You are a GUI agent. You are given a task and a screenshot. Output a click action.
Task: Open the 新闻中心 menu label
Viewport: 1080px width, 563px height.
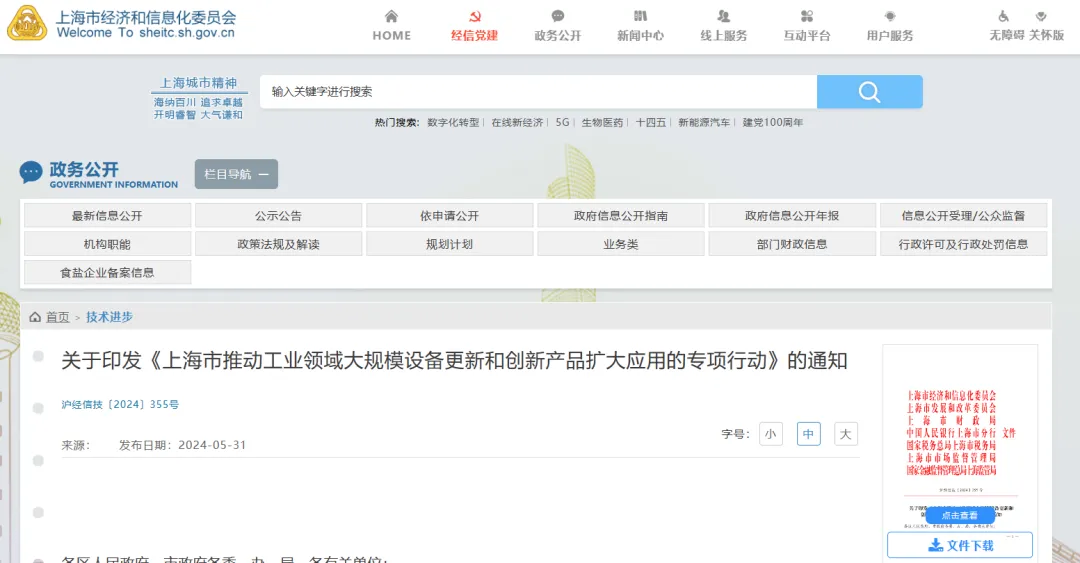(641, 35)
